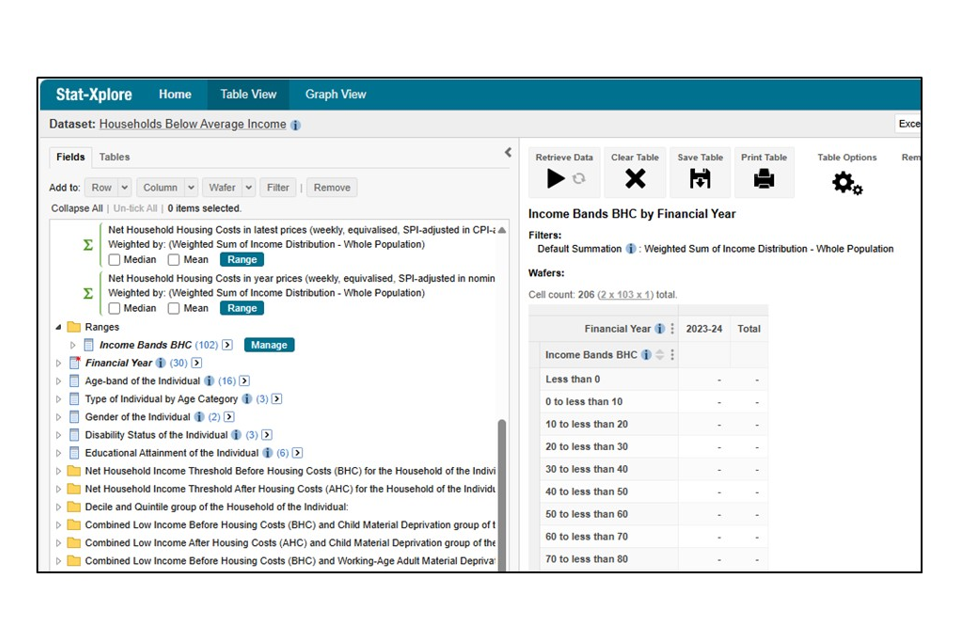Click info icon next to dataset name
Screen dimensions: 960x640
[296, 125]
